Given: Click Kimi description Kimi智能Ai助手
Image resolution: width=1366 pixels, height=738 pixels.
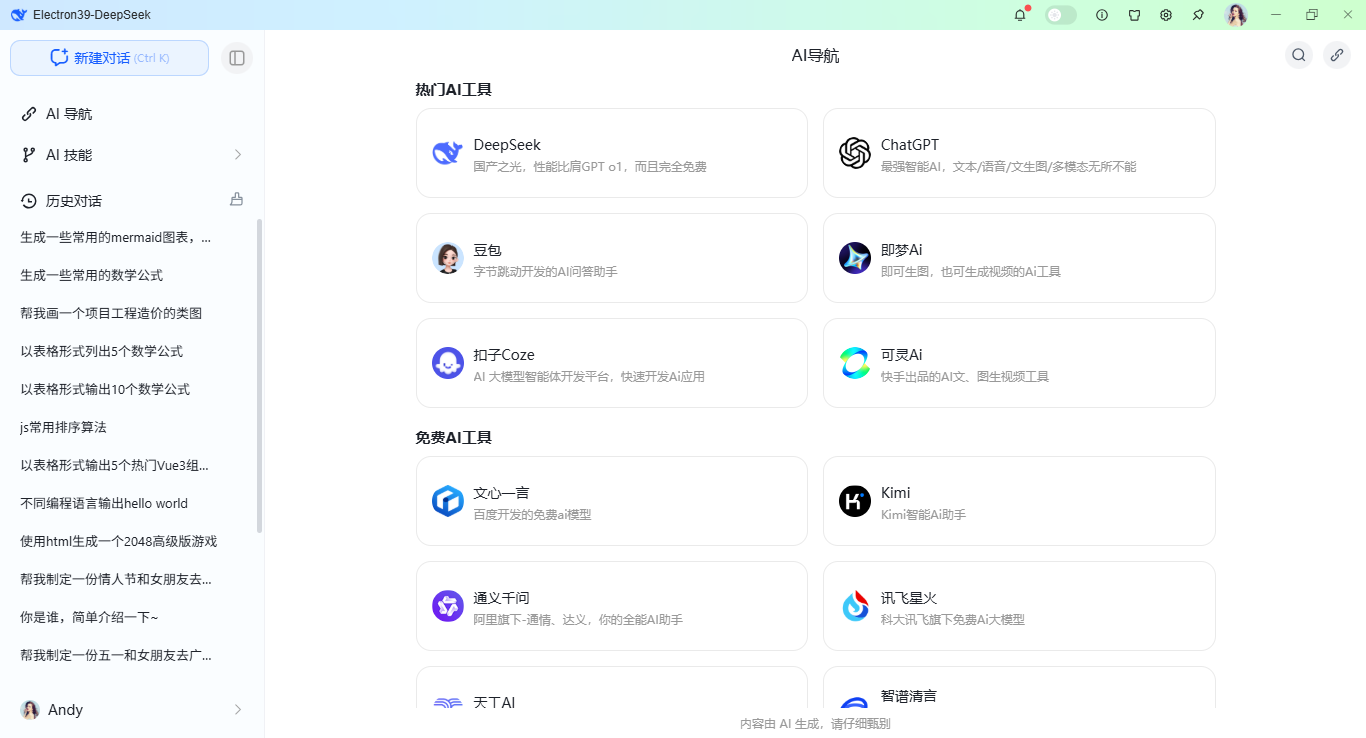Looking at the screenshot, I should [x=923, y=515].
